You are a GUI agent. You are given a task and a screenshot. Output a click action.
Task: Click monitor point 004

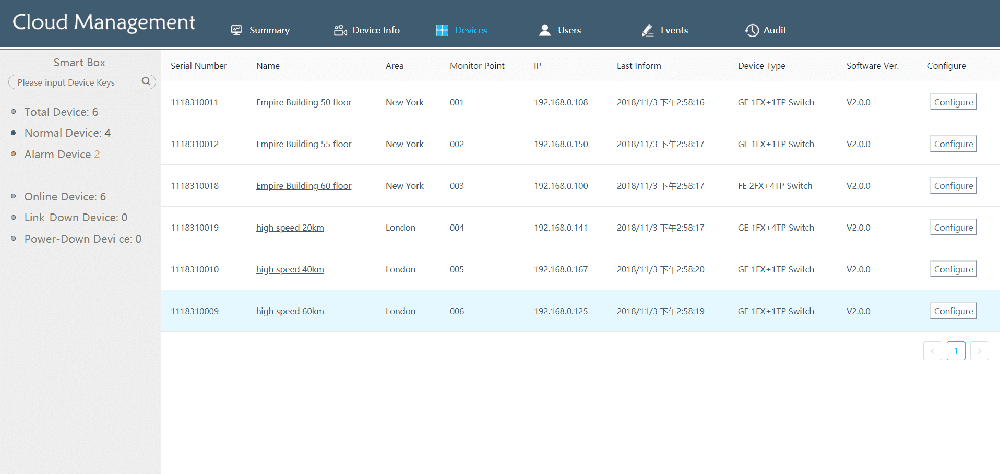coord(456,228)
